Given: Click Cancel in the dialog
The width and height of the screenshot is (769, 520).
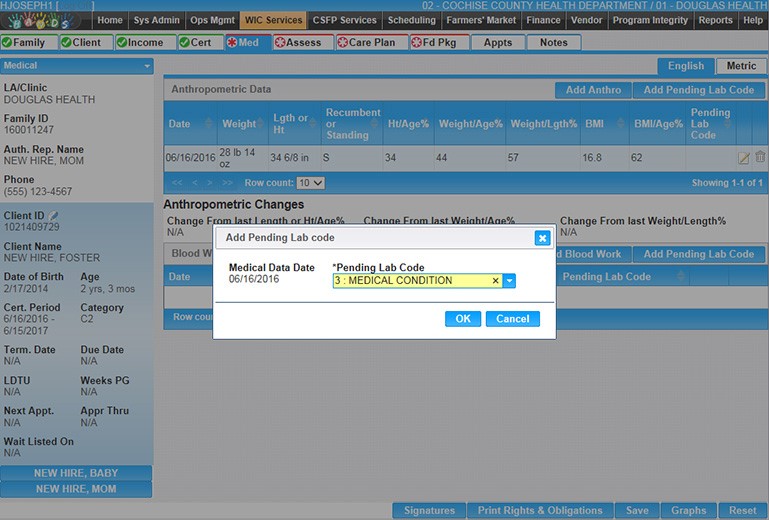Looking at the screenshot, I should point(512,318).
